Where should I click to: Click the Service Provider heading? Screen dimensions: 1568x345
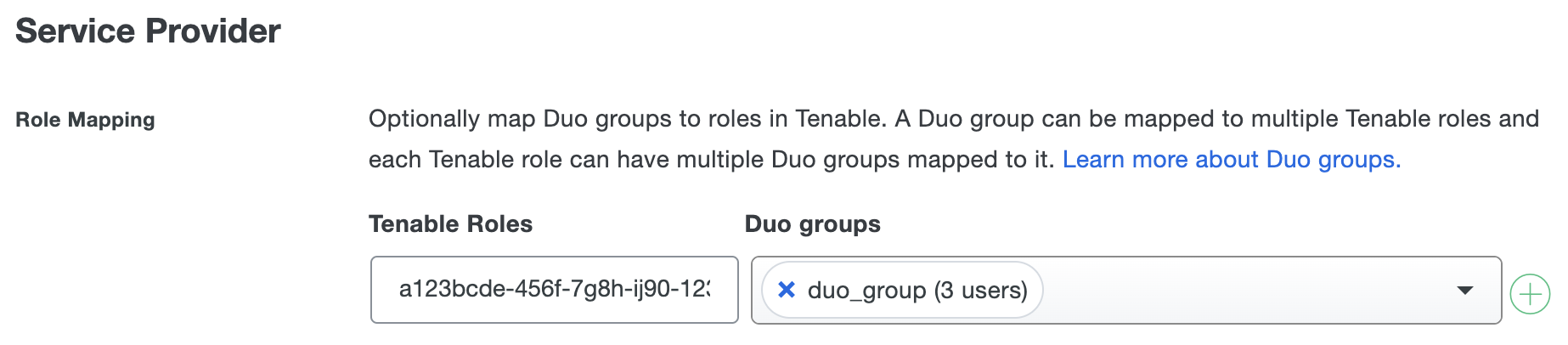click(148, 31)
